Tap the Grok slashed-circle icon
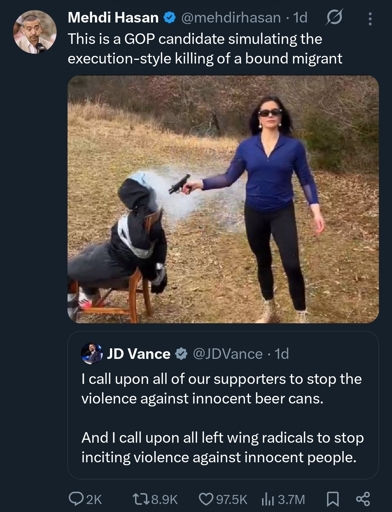392x512 pixels. [334, 18]
